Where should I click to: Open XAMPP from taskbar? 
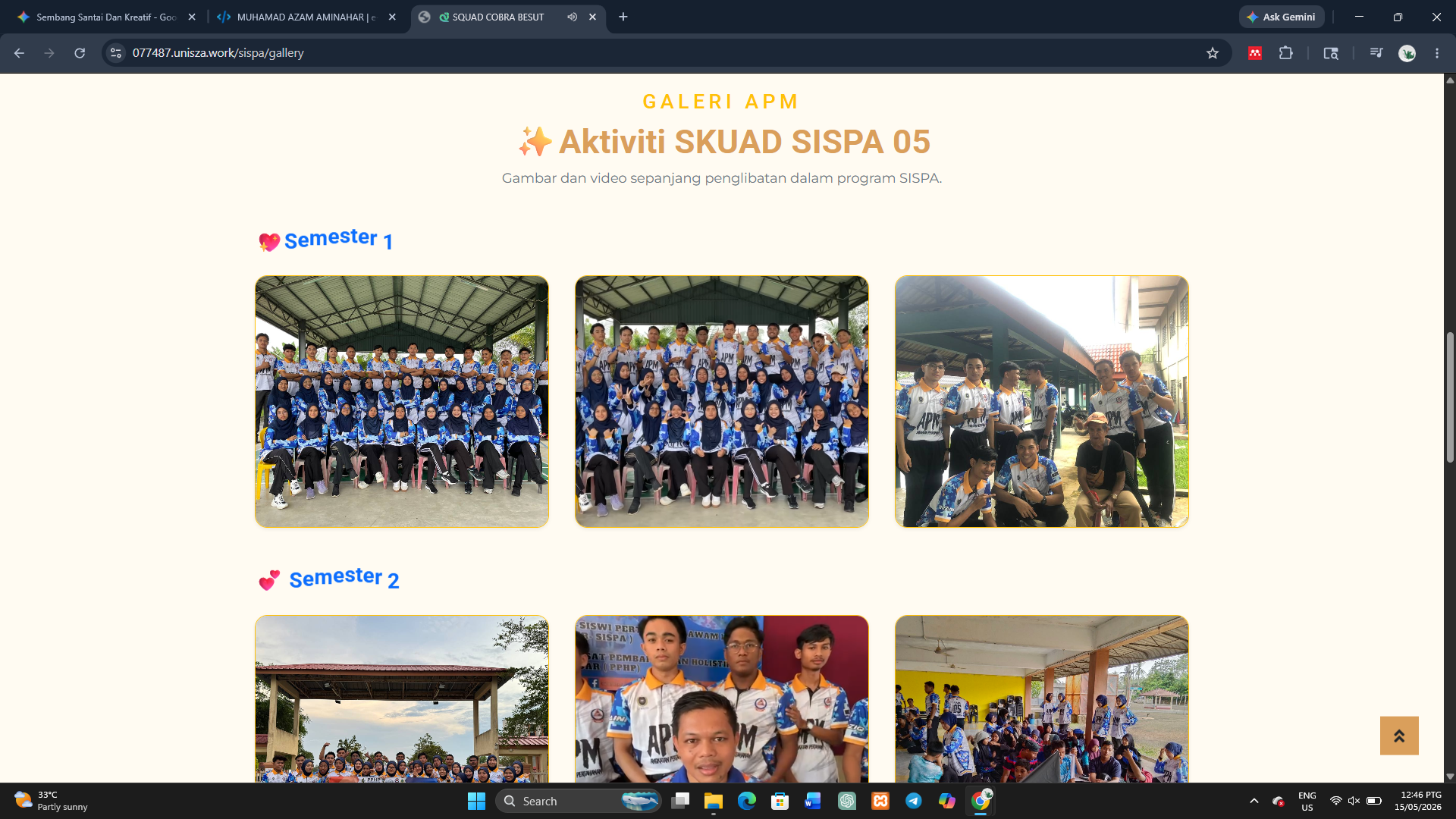coord(880,801)
